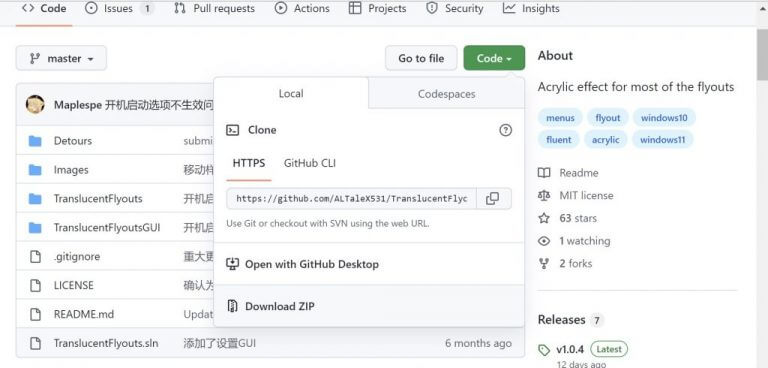Open the v1.0.4 release link
The height and width of the screenshot is (368, 768).
click(x=570, y=349)
